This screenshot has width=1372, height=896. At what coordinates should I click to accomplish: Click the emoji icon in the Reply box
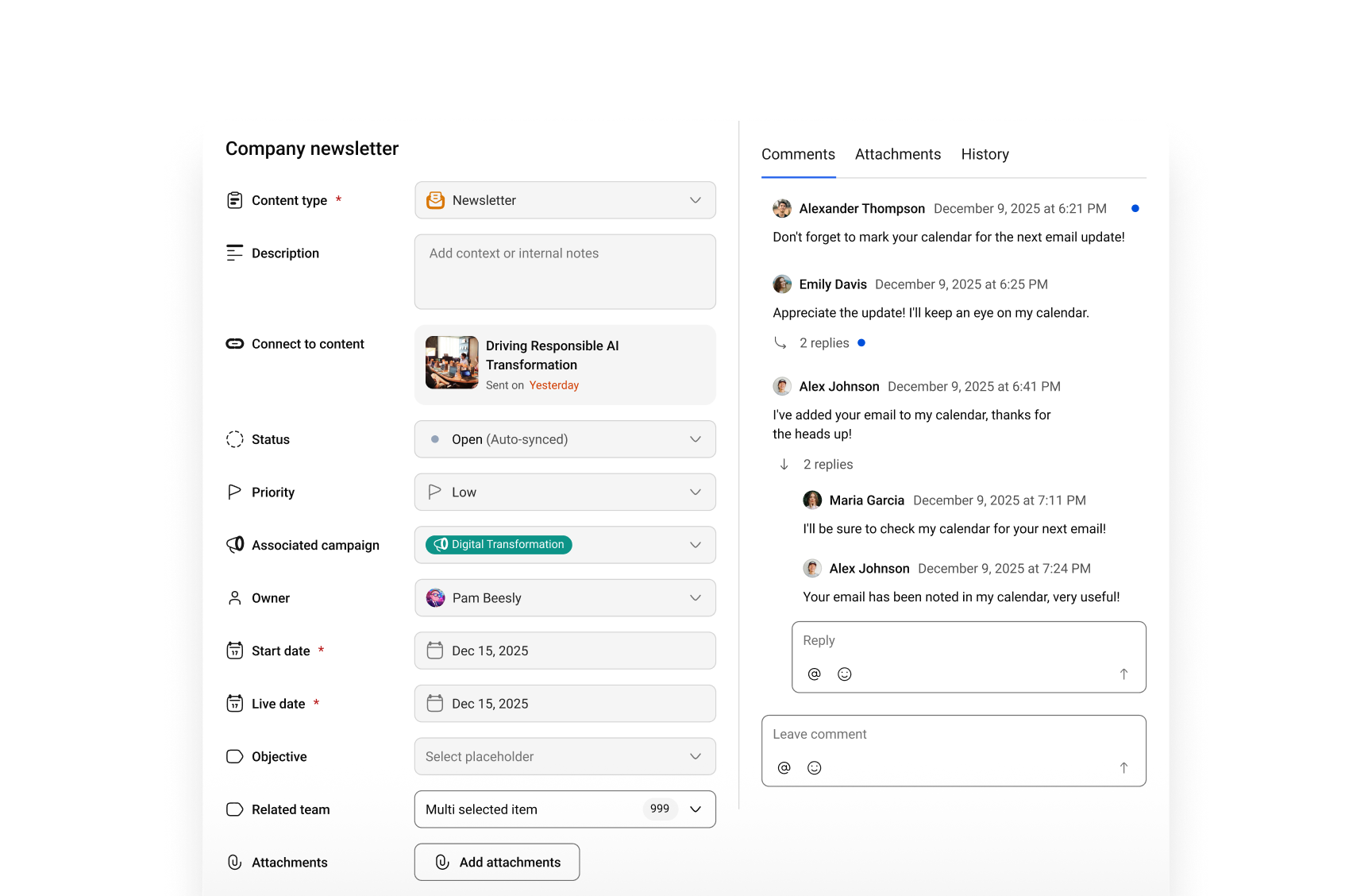[x=844, y=674]
